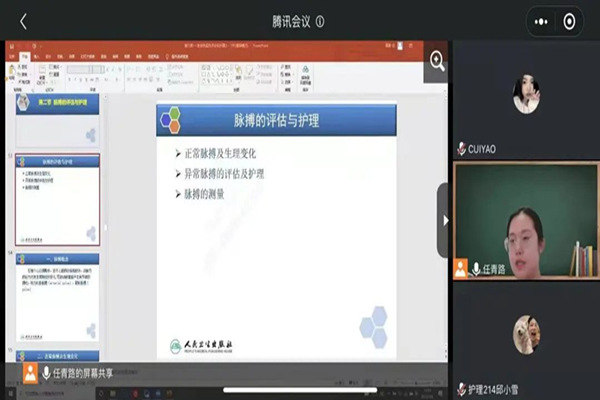Tap the 护理214邱小雪 name label
The width and height of the screenshot is (600, 400).
(493, 390)
